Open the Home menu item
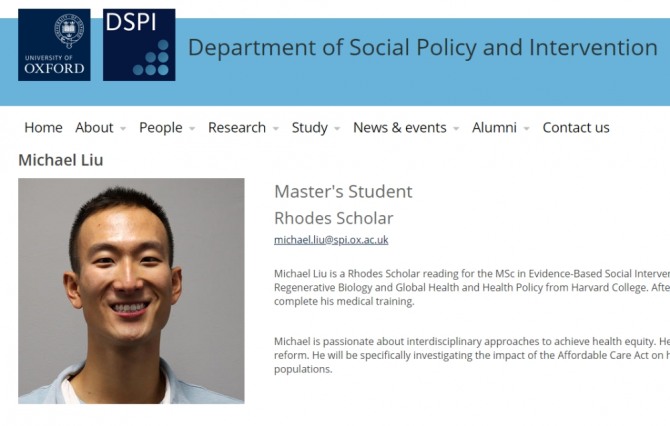This screenshot has height=426, width=670. click(43, 128)
